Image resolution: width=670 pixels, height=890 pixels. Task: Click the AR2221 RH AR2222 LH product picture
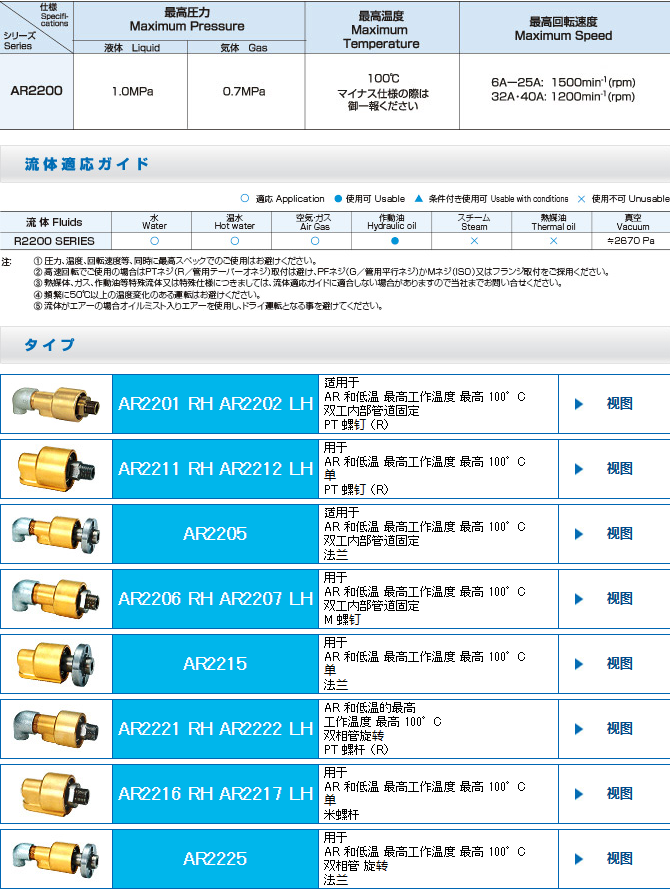(56, 729)
